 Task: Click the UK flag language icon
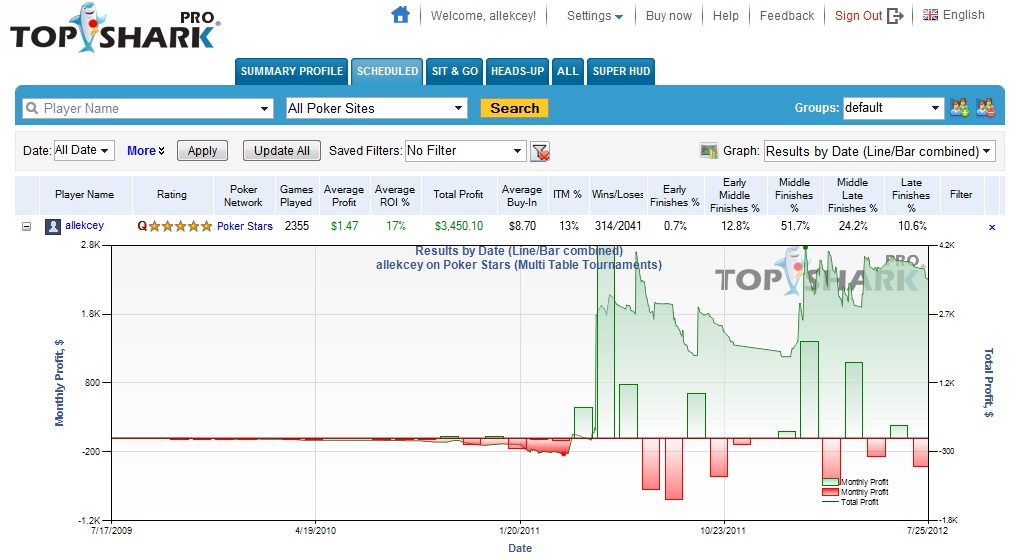[x=930, y=15]
